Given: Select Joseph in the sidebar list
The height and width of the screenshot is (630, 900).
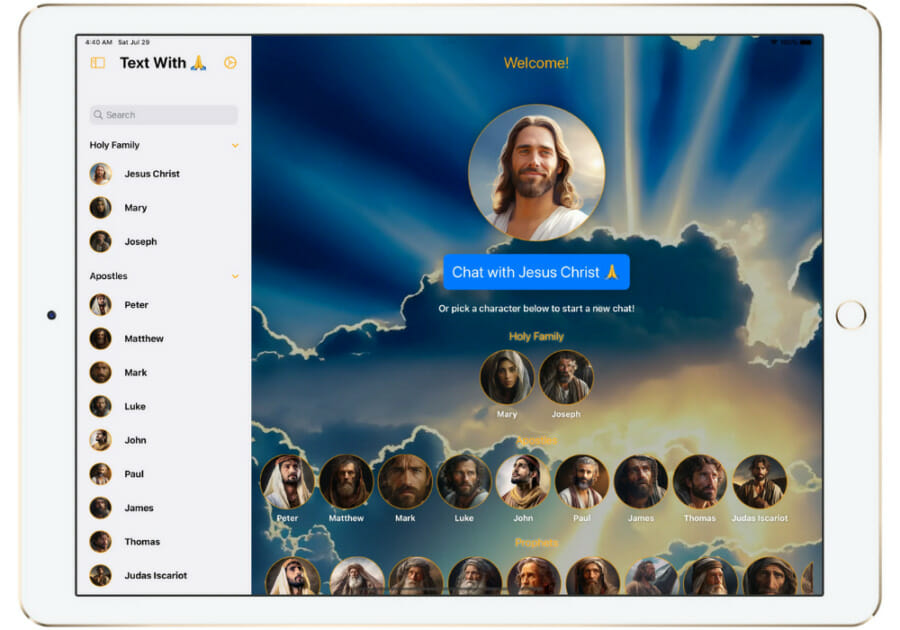Looking at the screenshot, I should pyautogui.click(x=164, y=242).
